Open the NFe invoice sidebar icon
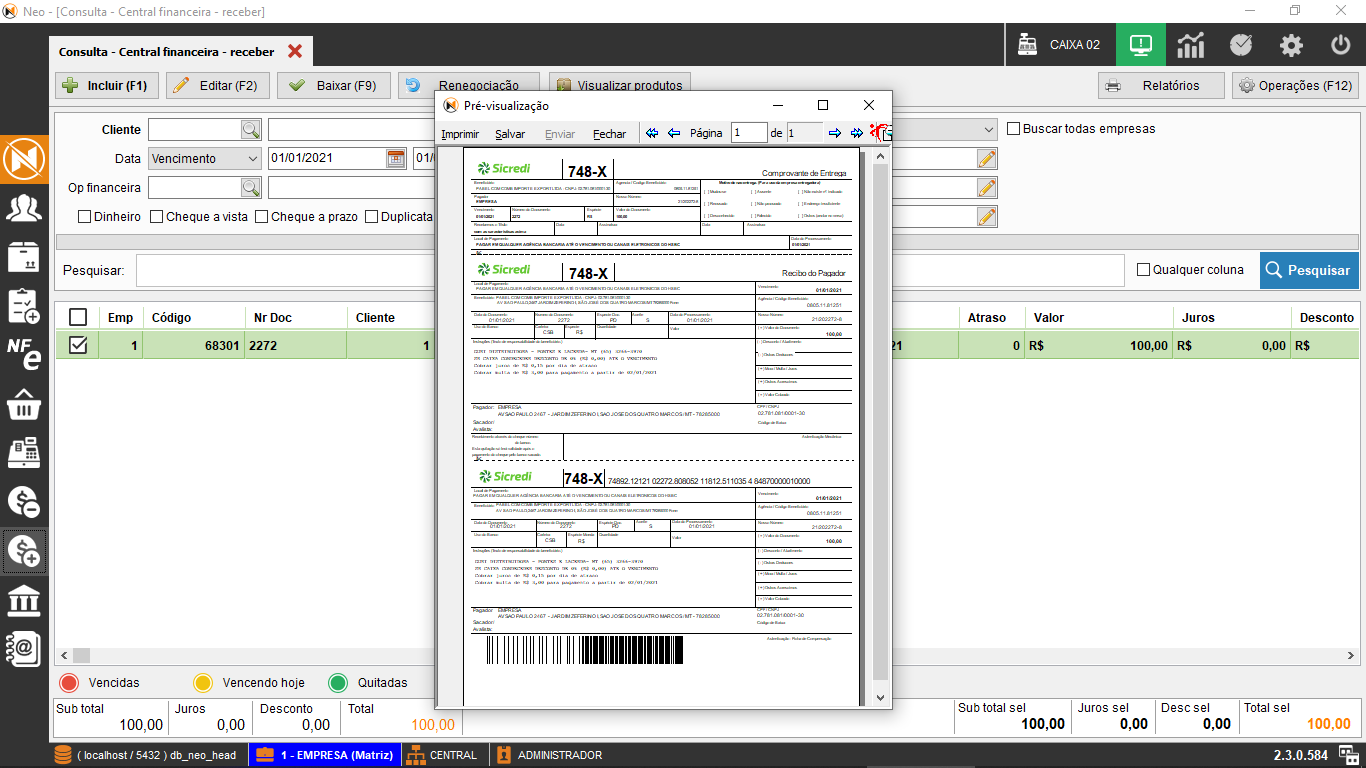This screenshot has width=1366, height=768. click(23, 354)
